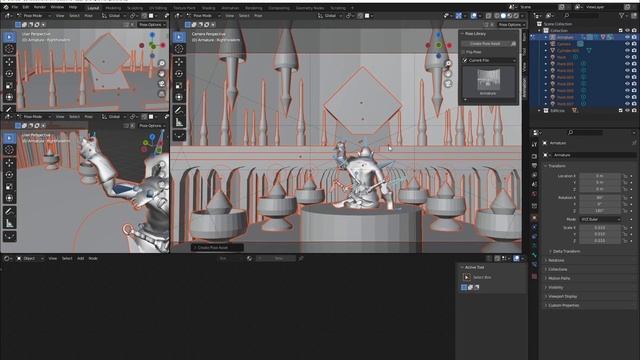
Task: Open Pose menu in main viewport header
Action: pos(258,16)
